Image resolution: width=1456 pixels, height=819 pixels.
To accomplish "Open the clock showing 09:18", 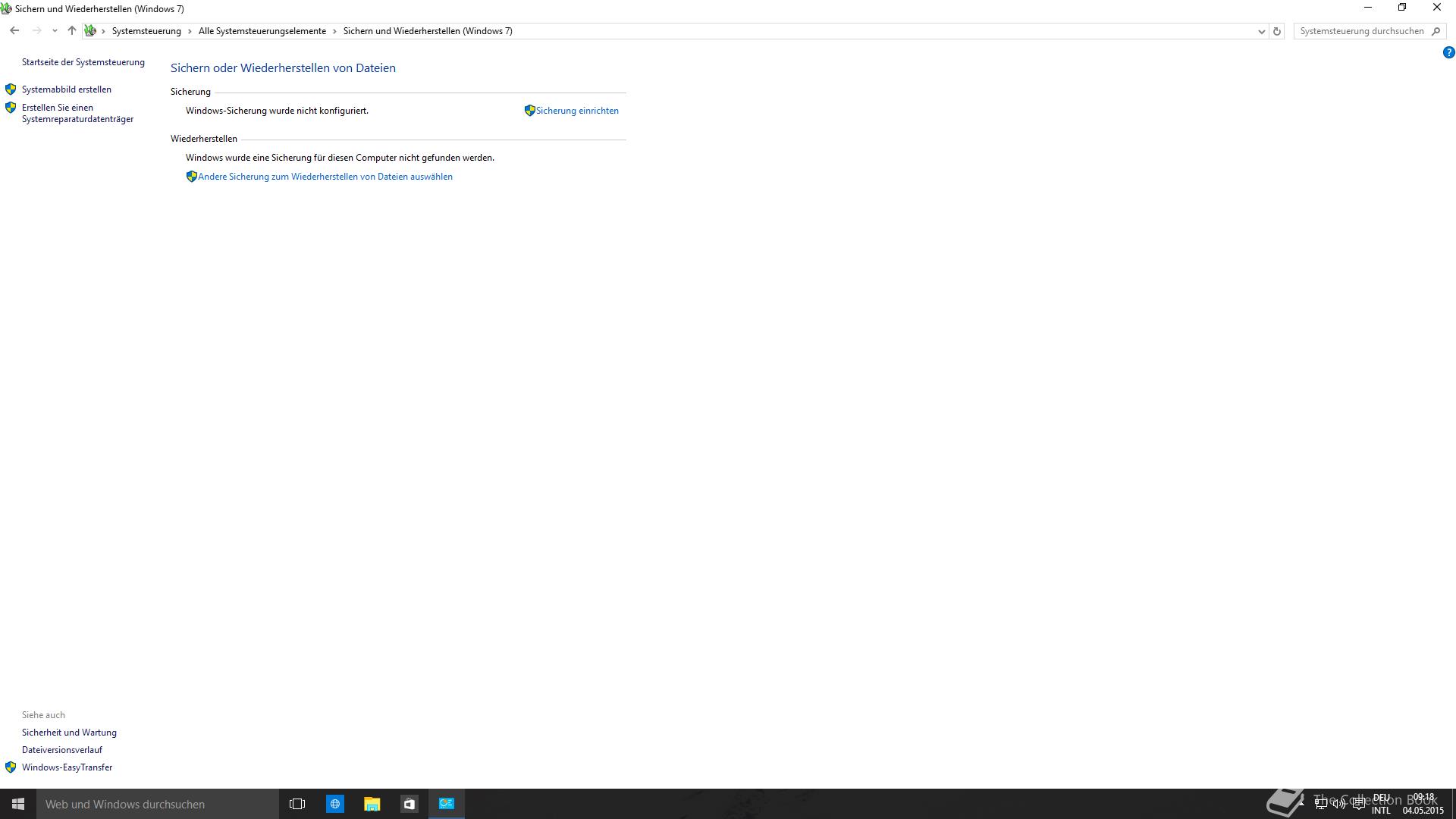I will click(1423, 804).
